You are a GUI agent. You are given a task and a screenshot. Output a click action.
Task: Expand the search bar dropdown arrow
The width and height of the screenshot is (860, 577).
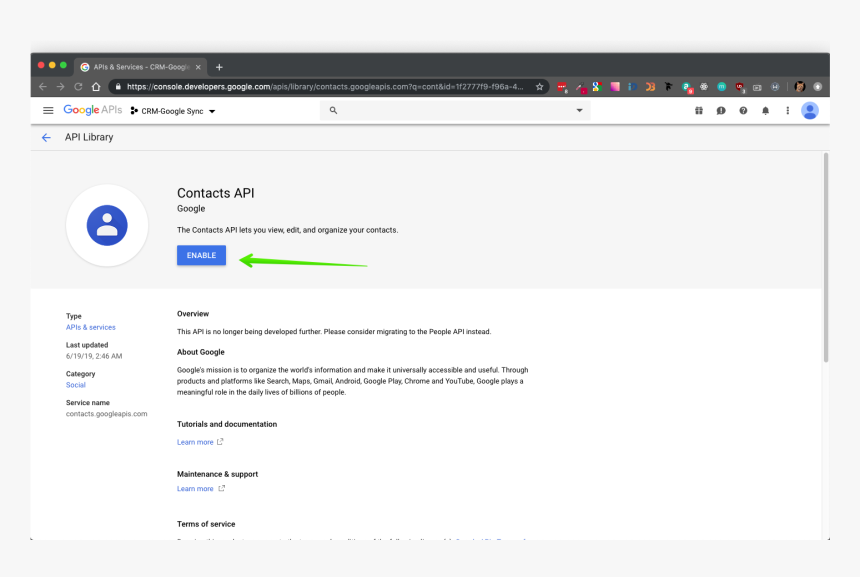(x=579, y=110)
